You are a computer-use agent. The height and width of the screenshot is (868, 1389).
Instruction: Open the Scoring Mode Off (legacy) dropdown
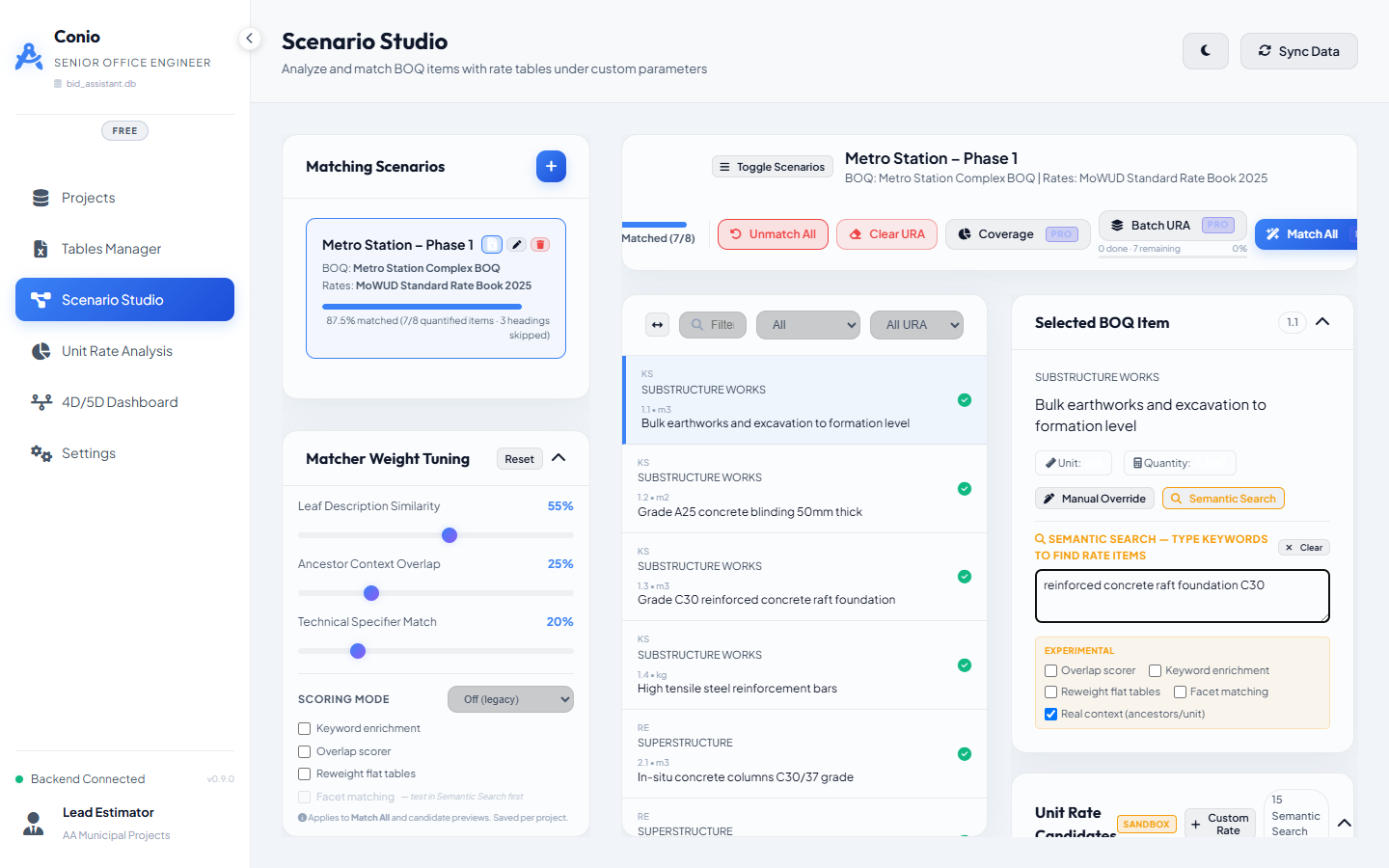point(510,699)
